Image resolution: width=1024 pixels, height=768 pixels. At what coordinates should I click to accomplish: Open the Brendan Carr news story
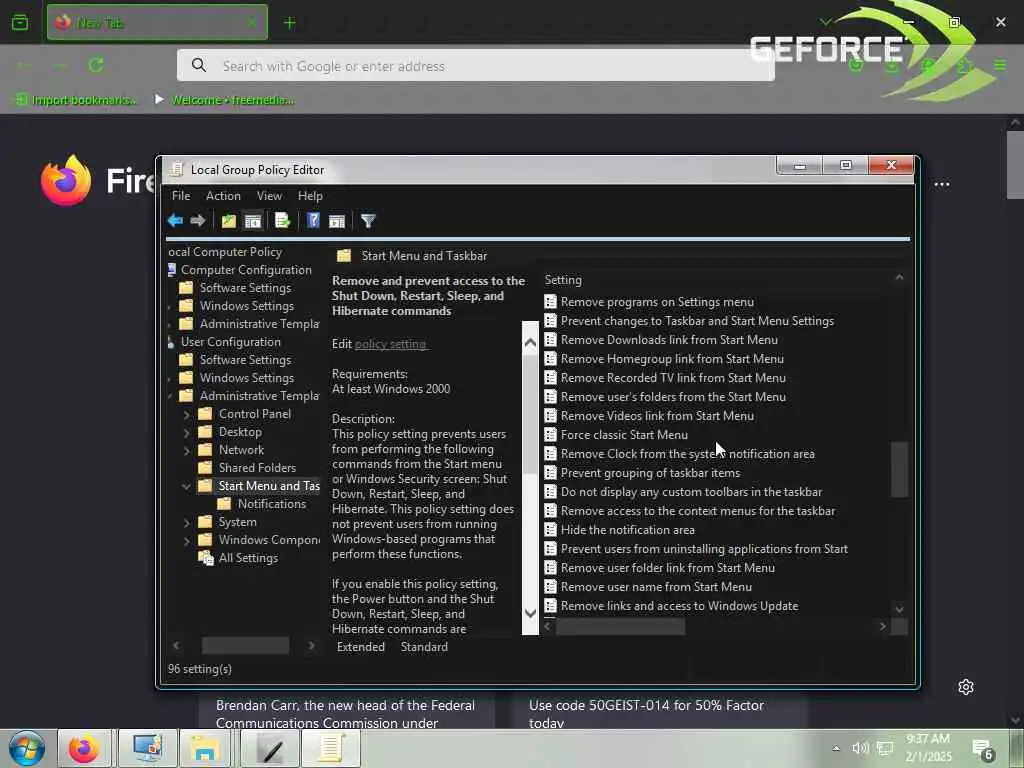345,714
